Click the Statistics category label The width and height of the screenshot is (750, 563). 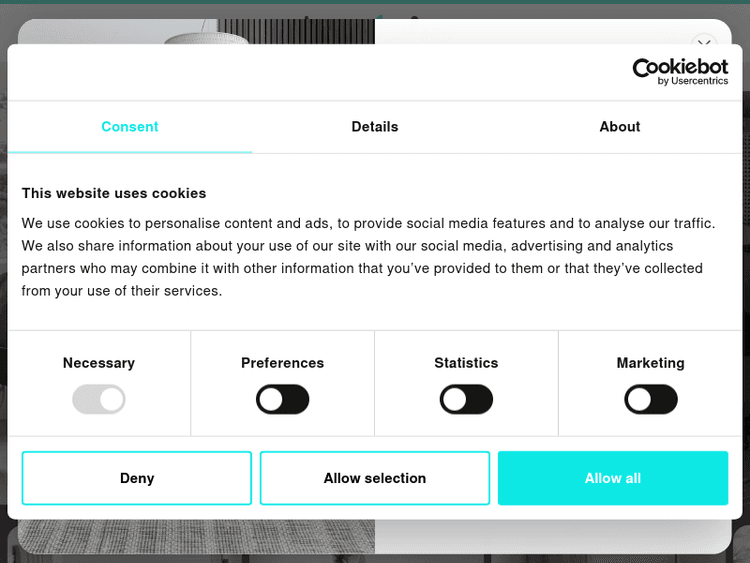[x=466, y=363]
